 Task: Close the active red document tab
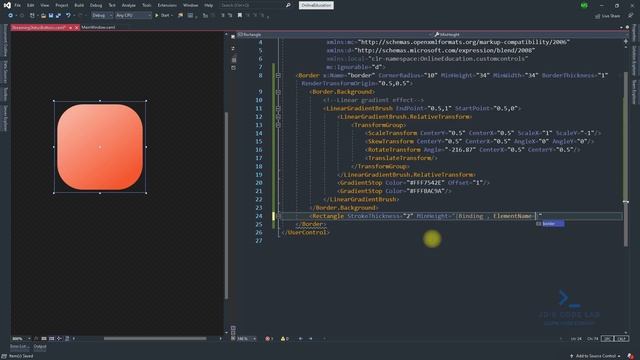(77, 28)
